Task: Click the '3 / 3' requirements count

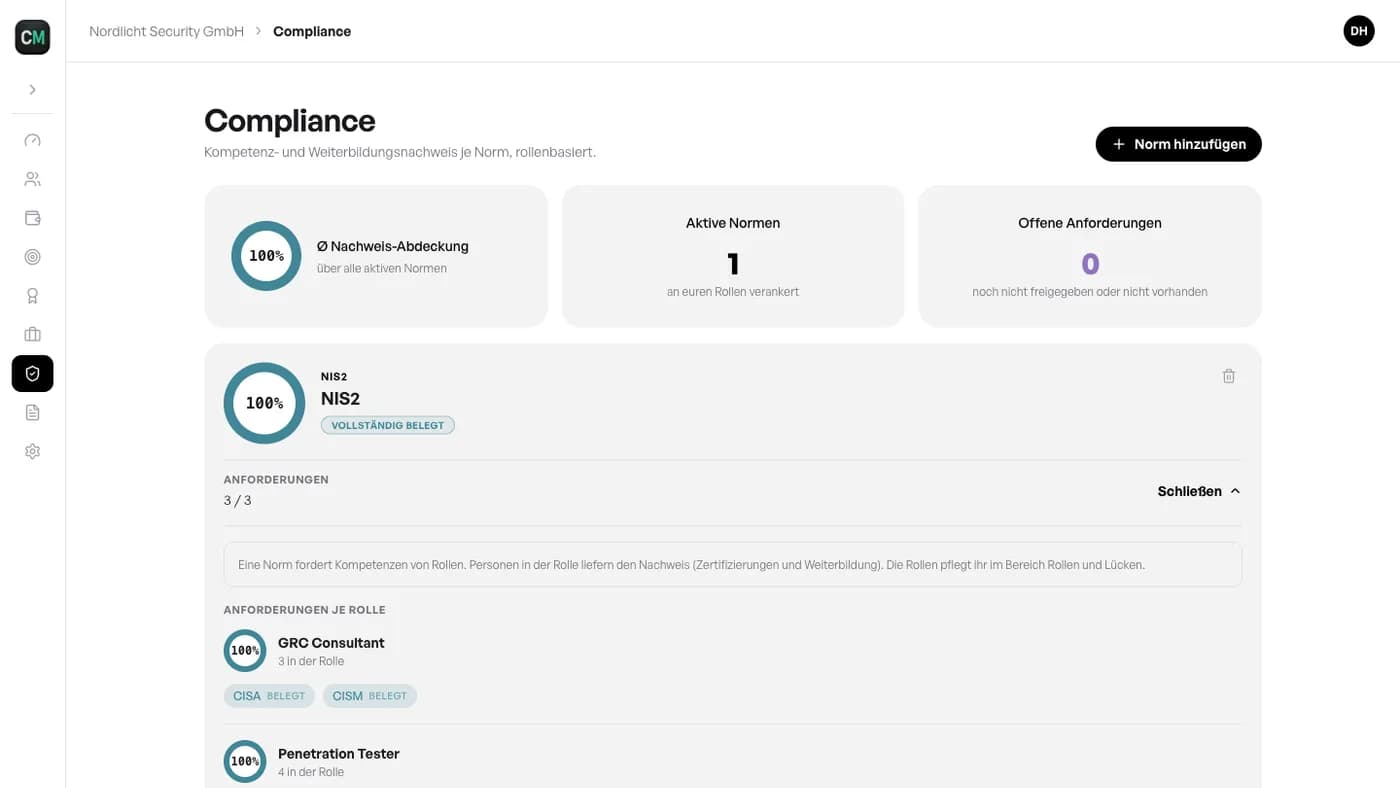Action: click(x=238, y=500)
